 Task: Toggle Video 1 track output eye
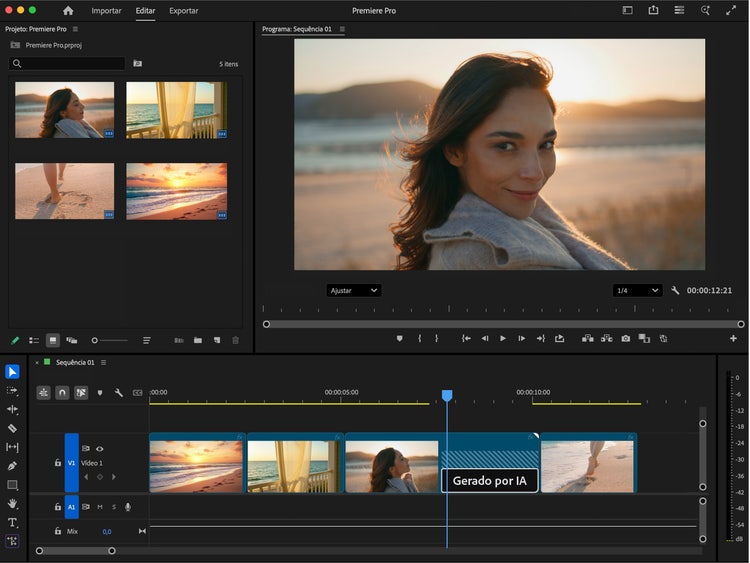point(99,449)
